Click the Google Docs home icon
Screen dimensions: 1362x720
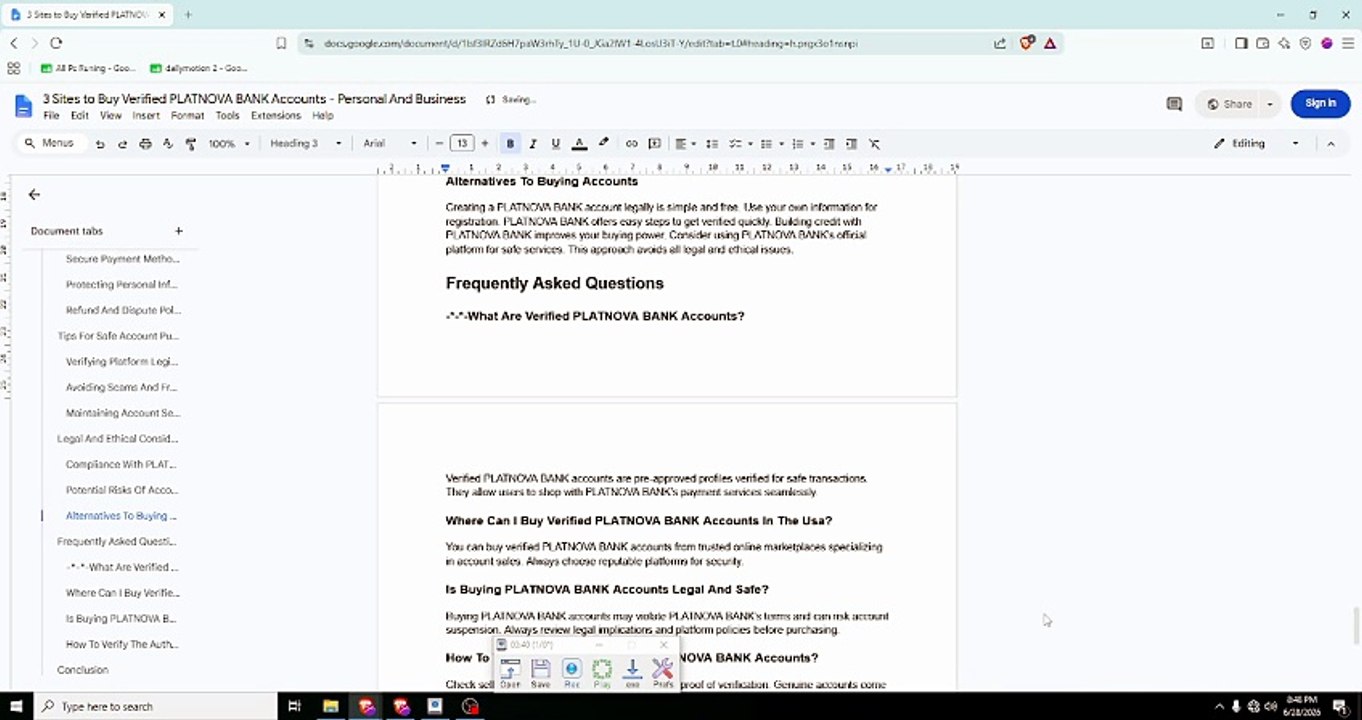click(22, 105)
